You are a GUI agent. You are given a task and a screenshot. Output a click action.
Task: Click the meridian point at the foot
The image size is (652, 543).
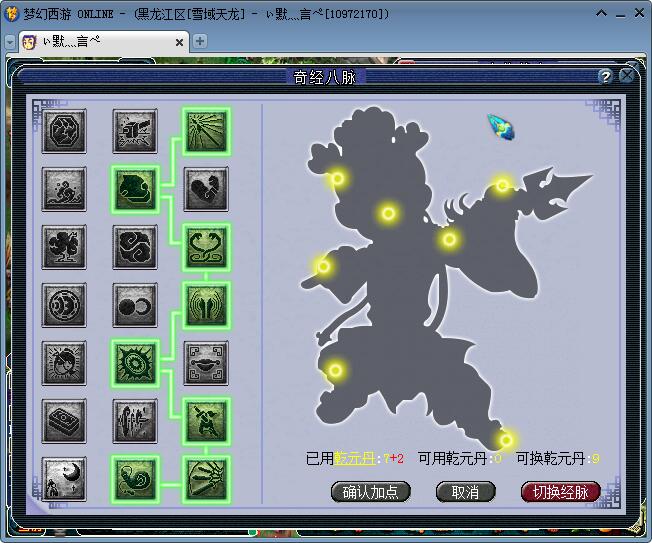[506, 440]
